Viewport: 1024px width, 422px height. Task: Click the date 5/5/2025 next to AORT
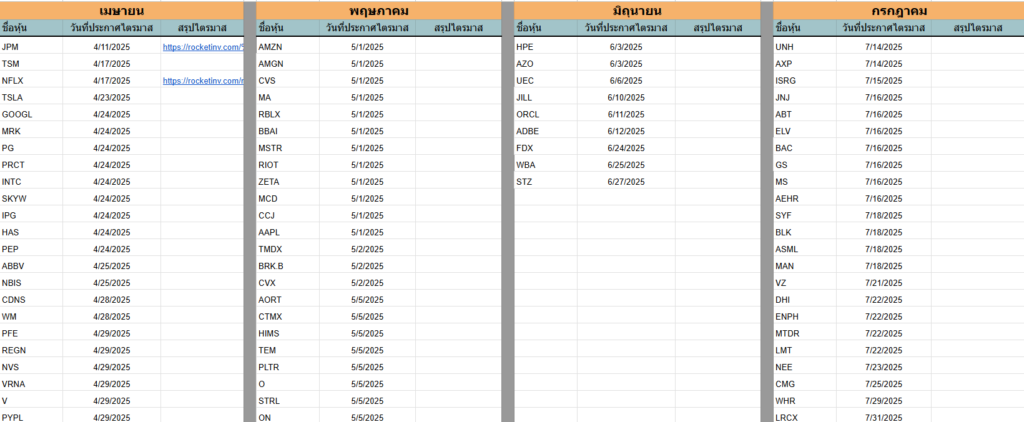(x=368, y=300)
